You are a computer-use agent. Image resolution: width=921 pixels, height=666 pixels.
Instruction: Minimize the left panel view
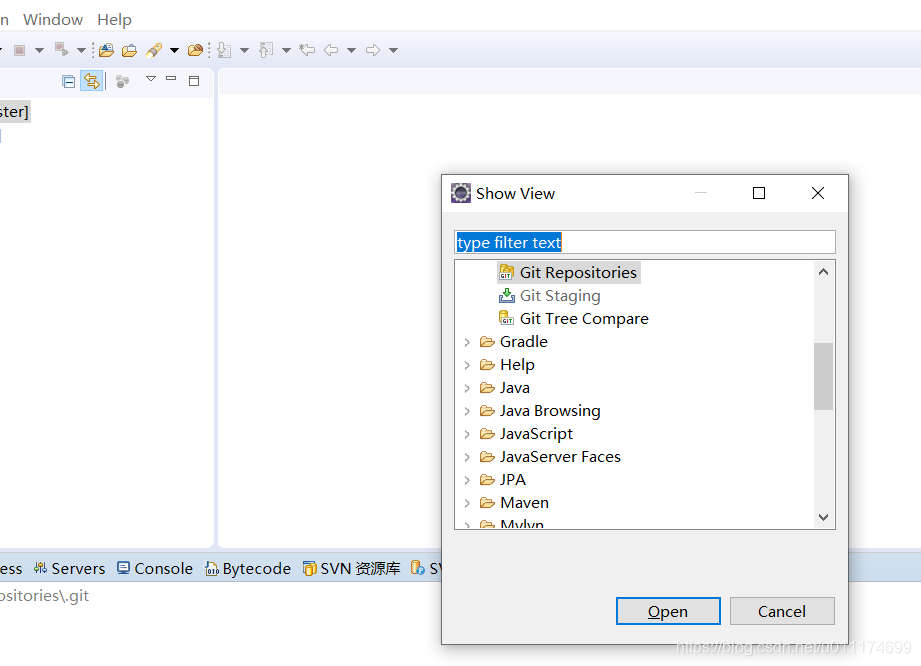click(x=171, y=78)
